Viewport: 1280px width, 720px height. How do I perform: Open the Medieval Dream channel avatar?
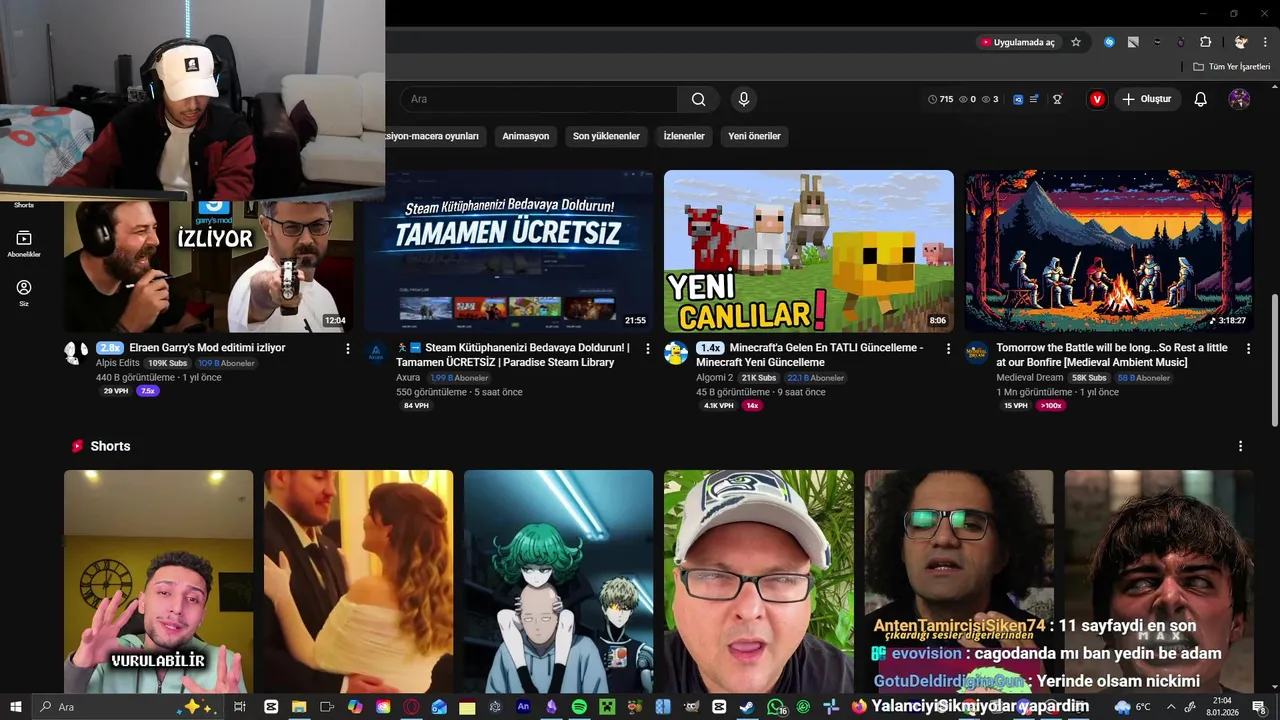tap(977, 352)
